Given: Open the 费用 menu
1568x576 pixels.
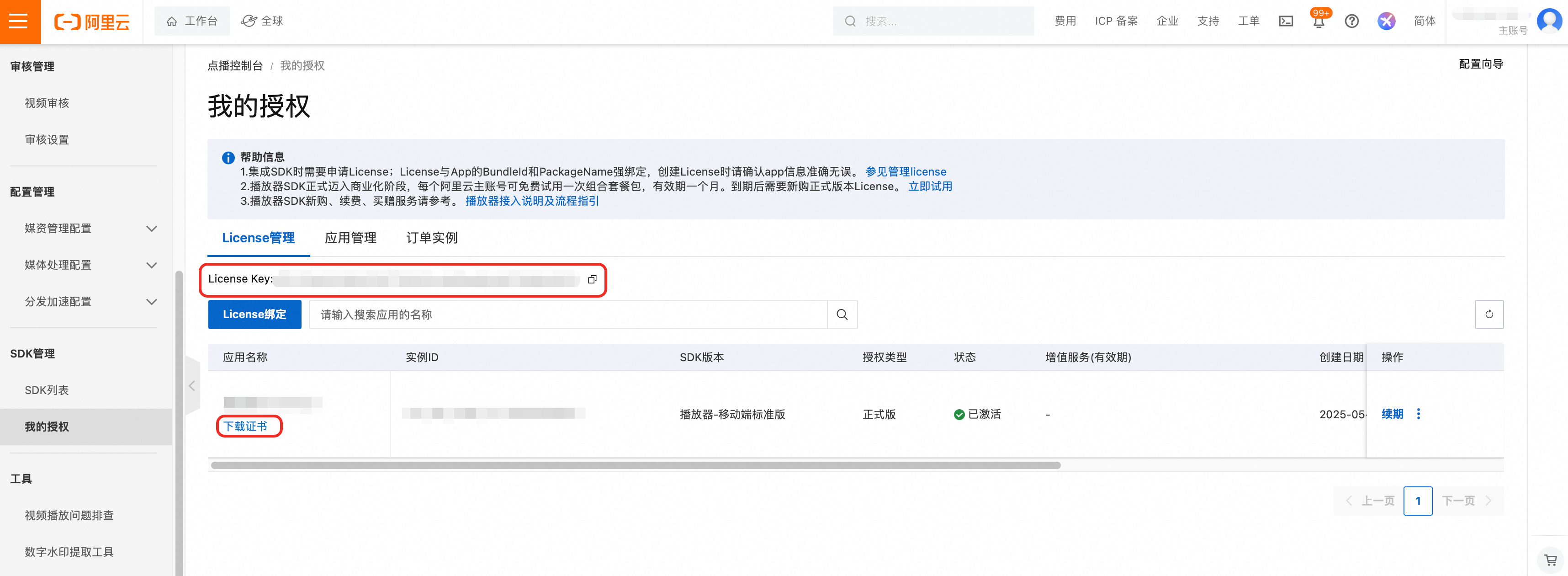Looking at the screenshot, I should [1065, 21].
